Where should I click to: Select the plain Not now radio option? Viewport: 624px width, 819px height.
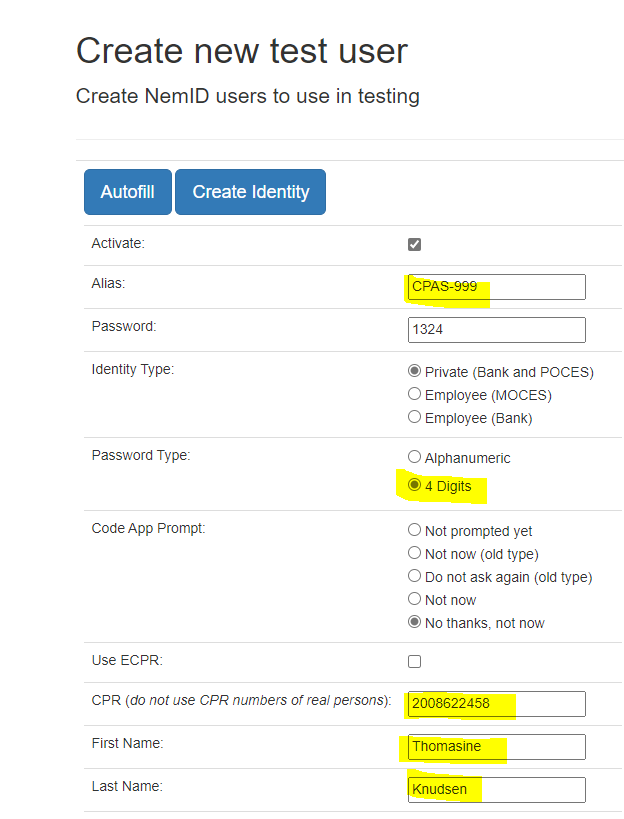click(415, 600)
